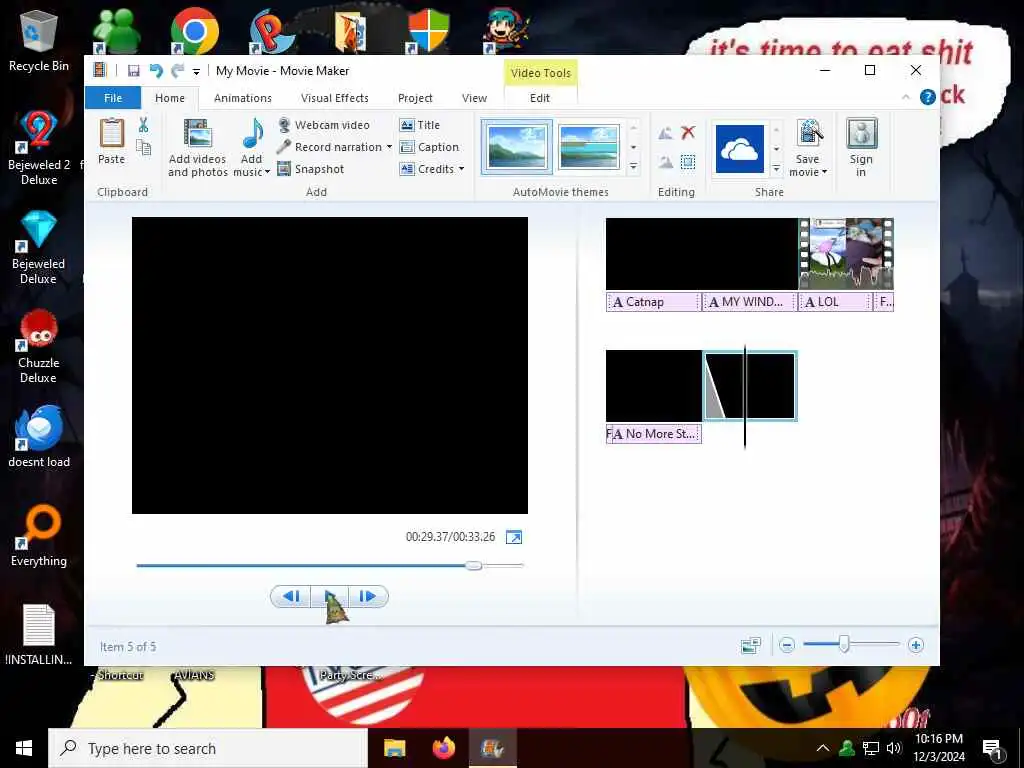This screenshot has height=768, width=1024.
Task: Click the thumbnail size icon in status bar
Action: coord(751,645)
